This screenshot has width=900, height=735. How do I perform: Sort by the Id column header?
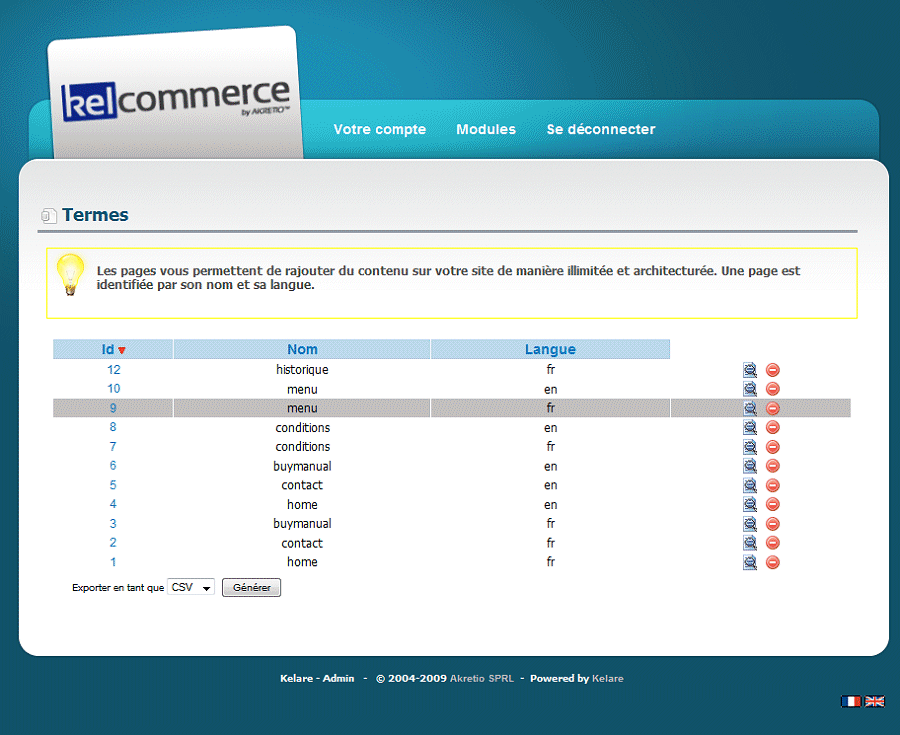tap(108, 349)
